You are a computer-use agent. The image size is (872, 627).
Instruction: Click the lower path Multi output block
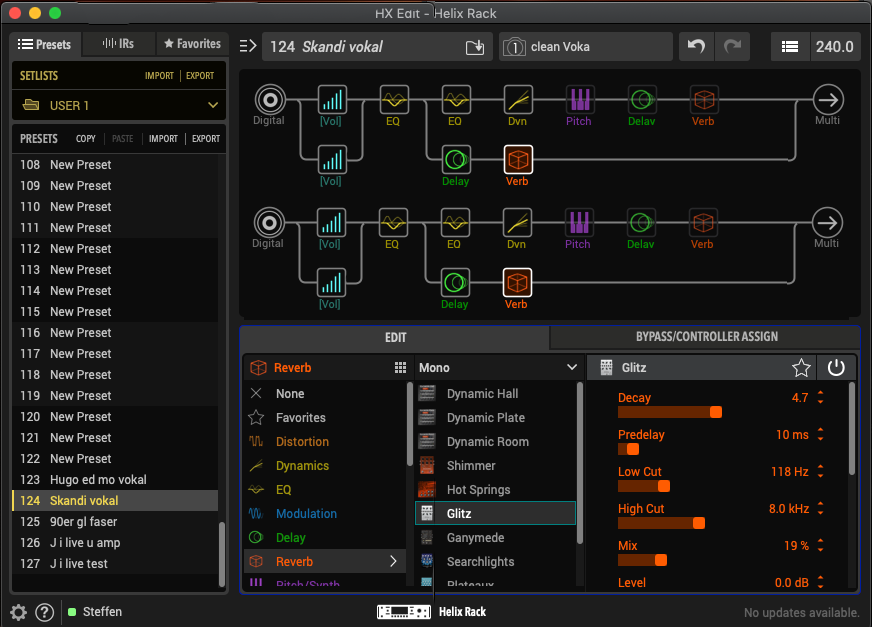(827, 223)
